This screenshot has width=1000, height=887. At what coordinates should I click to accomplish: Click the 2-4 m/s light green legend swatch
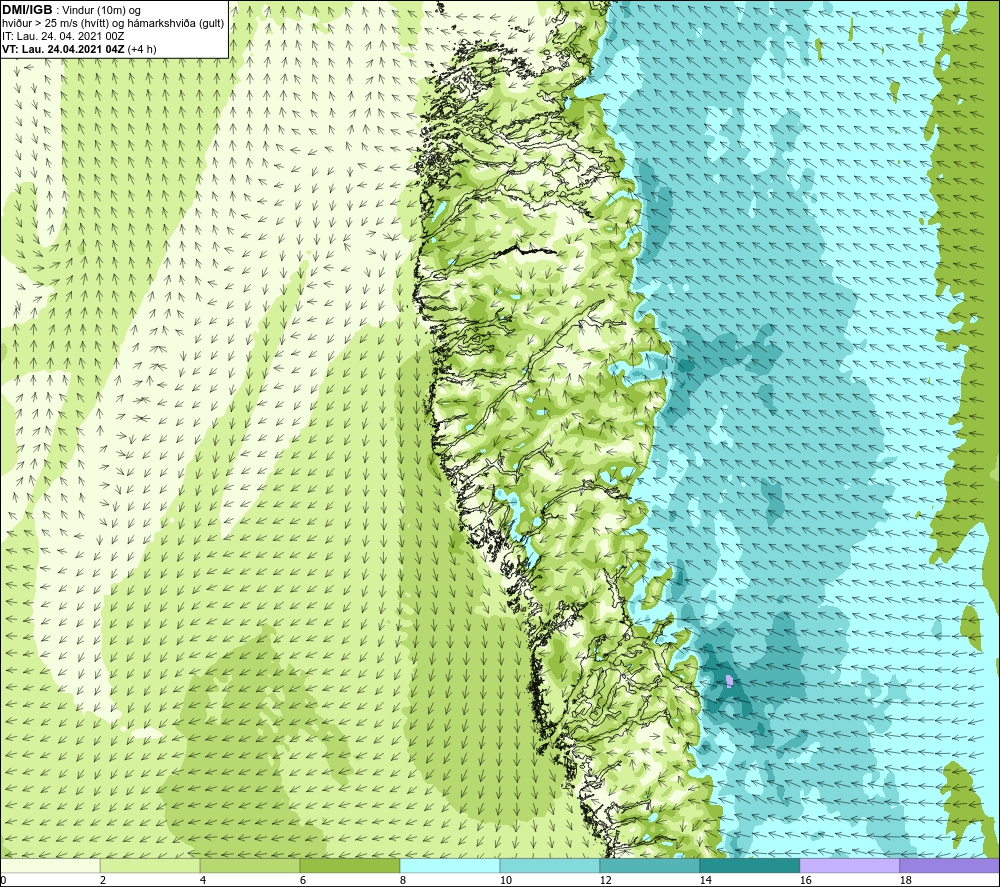[150, 865]
